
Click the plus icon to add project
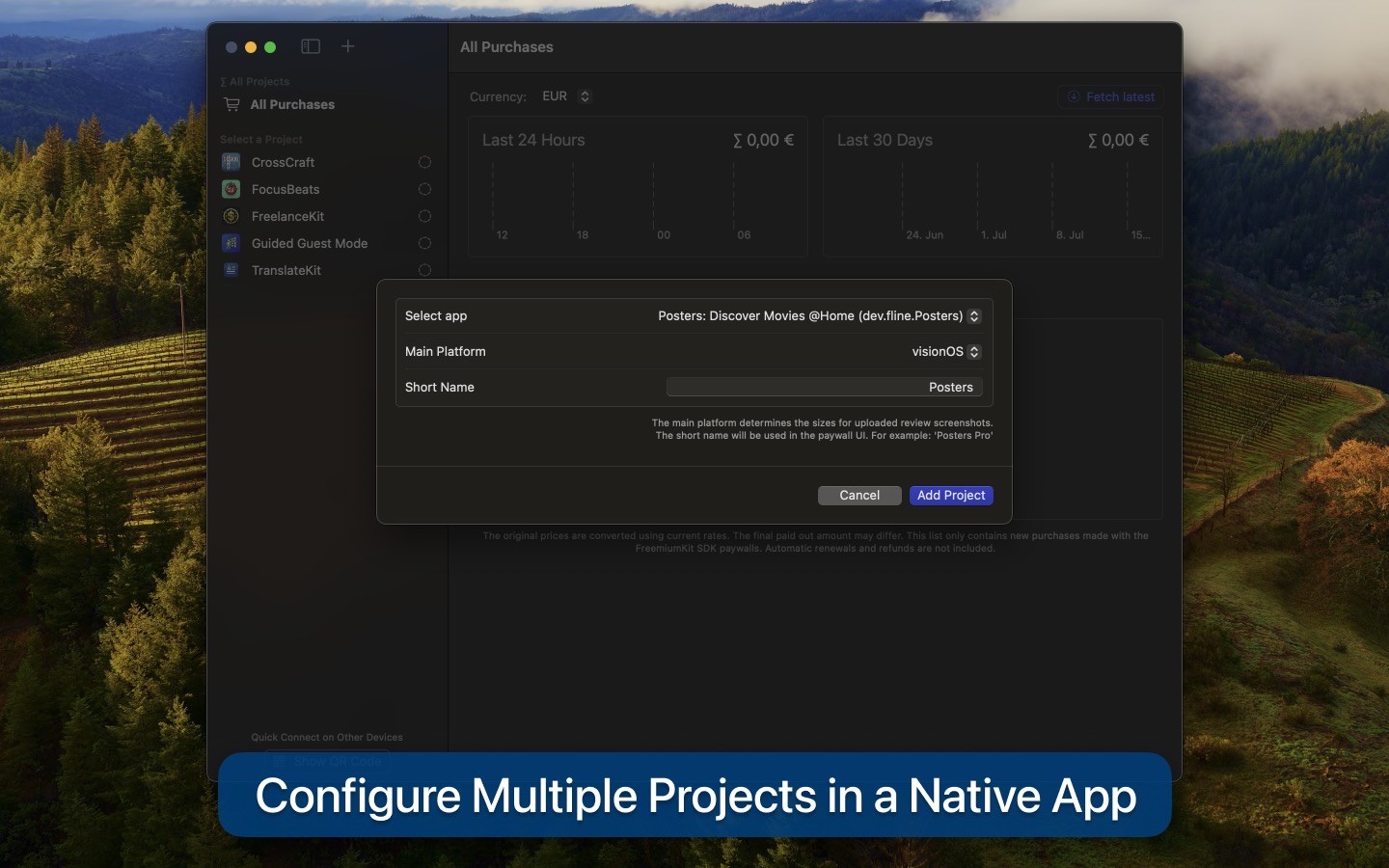pos(348,46)
